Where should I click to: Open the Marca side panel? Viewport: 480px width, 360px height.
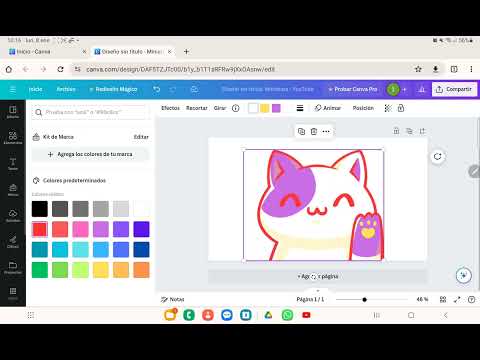13,190
